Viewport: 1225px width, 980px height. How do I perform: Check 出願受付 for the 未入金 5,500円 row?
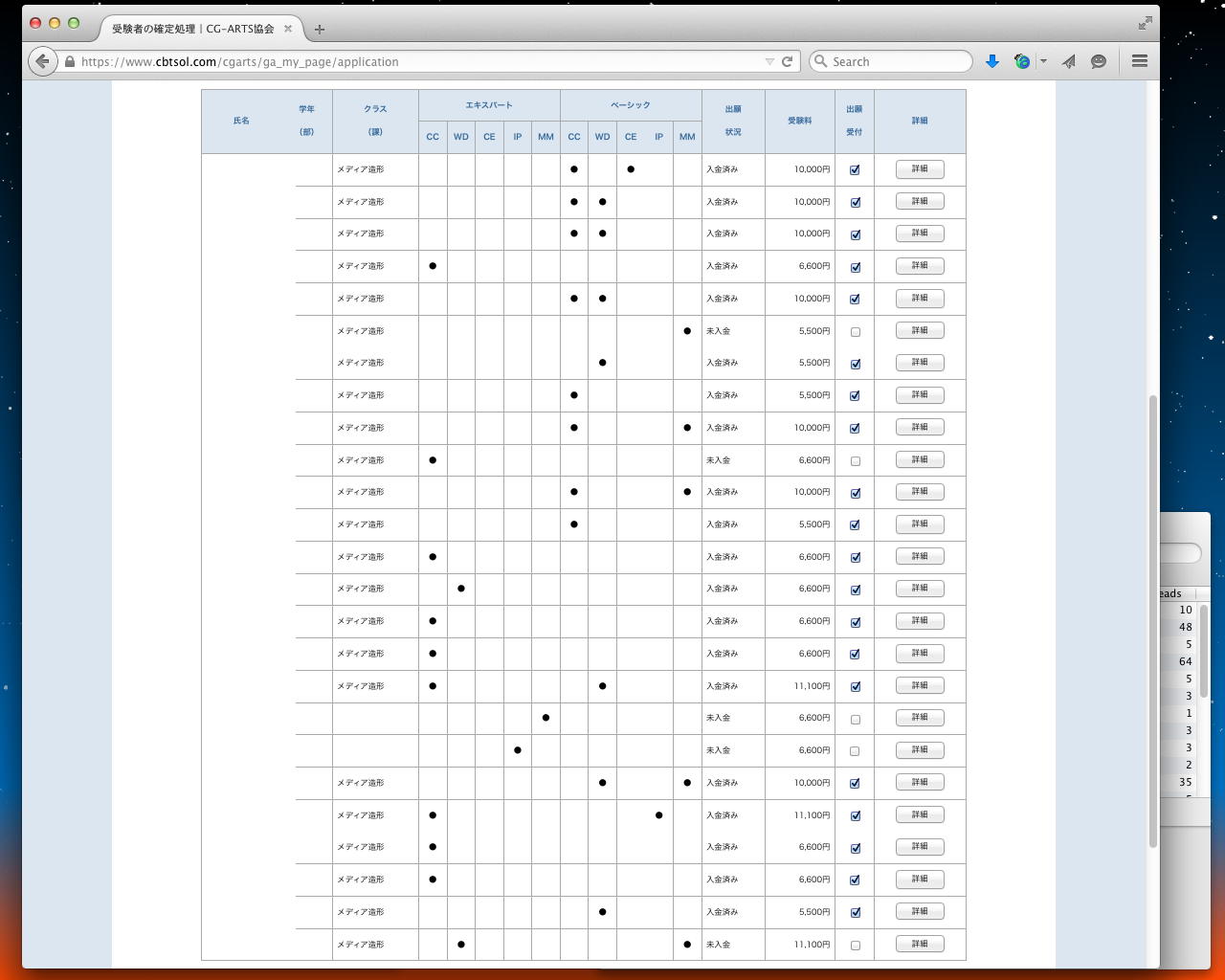click(x=855, y=332)
